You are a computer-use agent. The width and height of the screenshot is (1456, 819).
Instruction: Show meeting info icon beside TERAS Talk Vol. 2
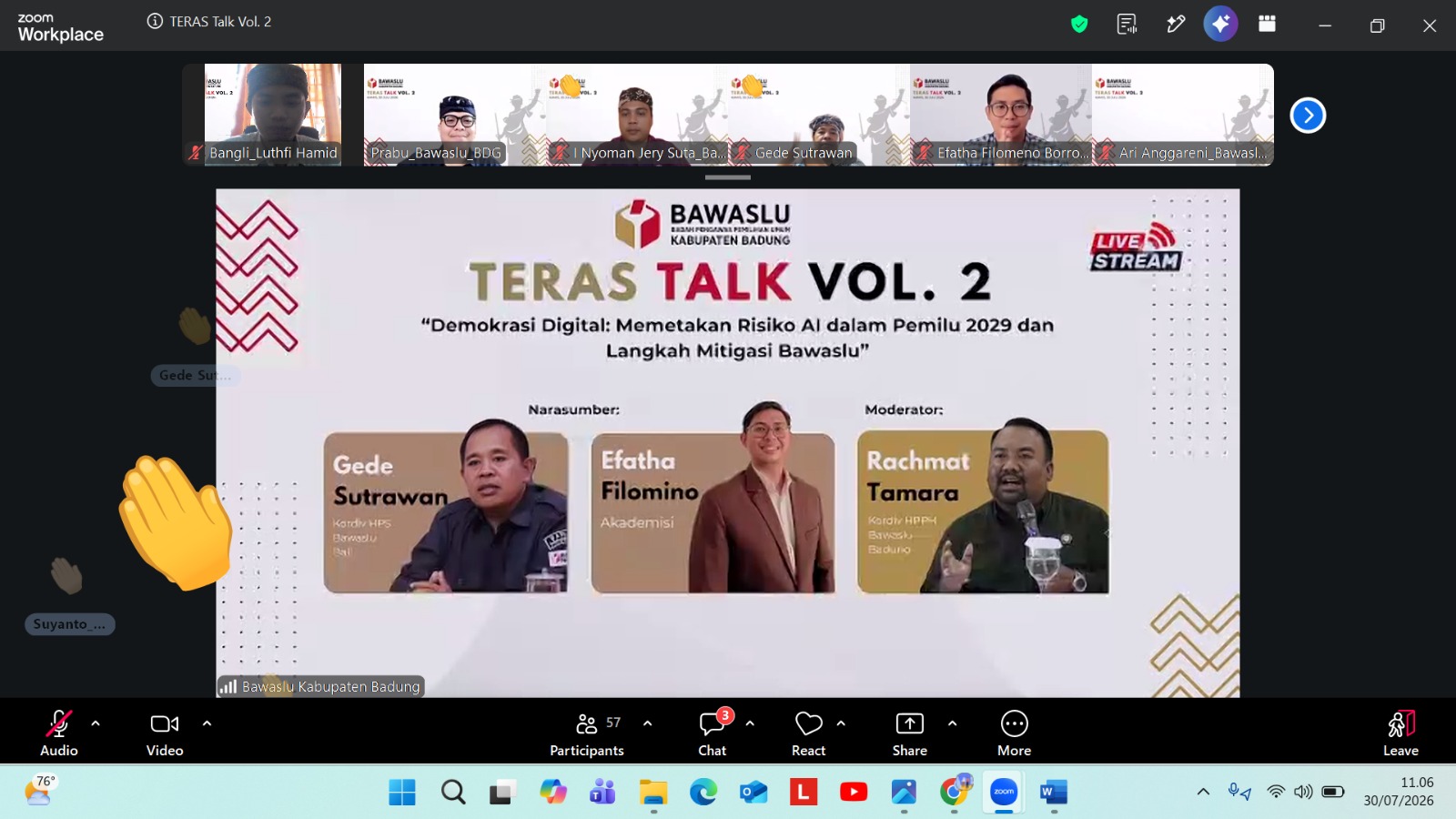coord(155,21)
